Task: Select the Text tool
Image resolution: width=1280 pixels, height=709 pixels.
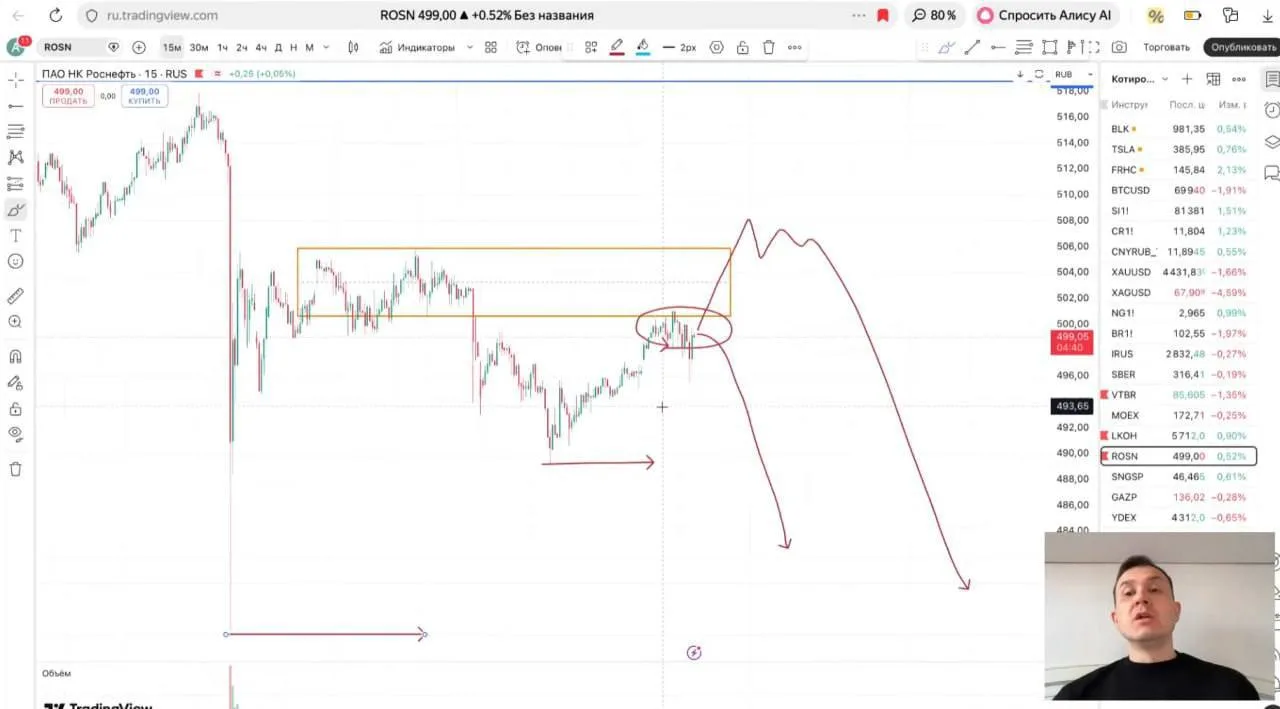Action: click(15, 236)
